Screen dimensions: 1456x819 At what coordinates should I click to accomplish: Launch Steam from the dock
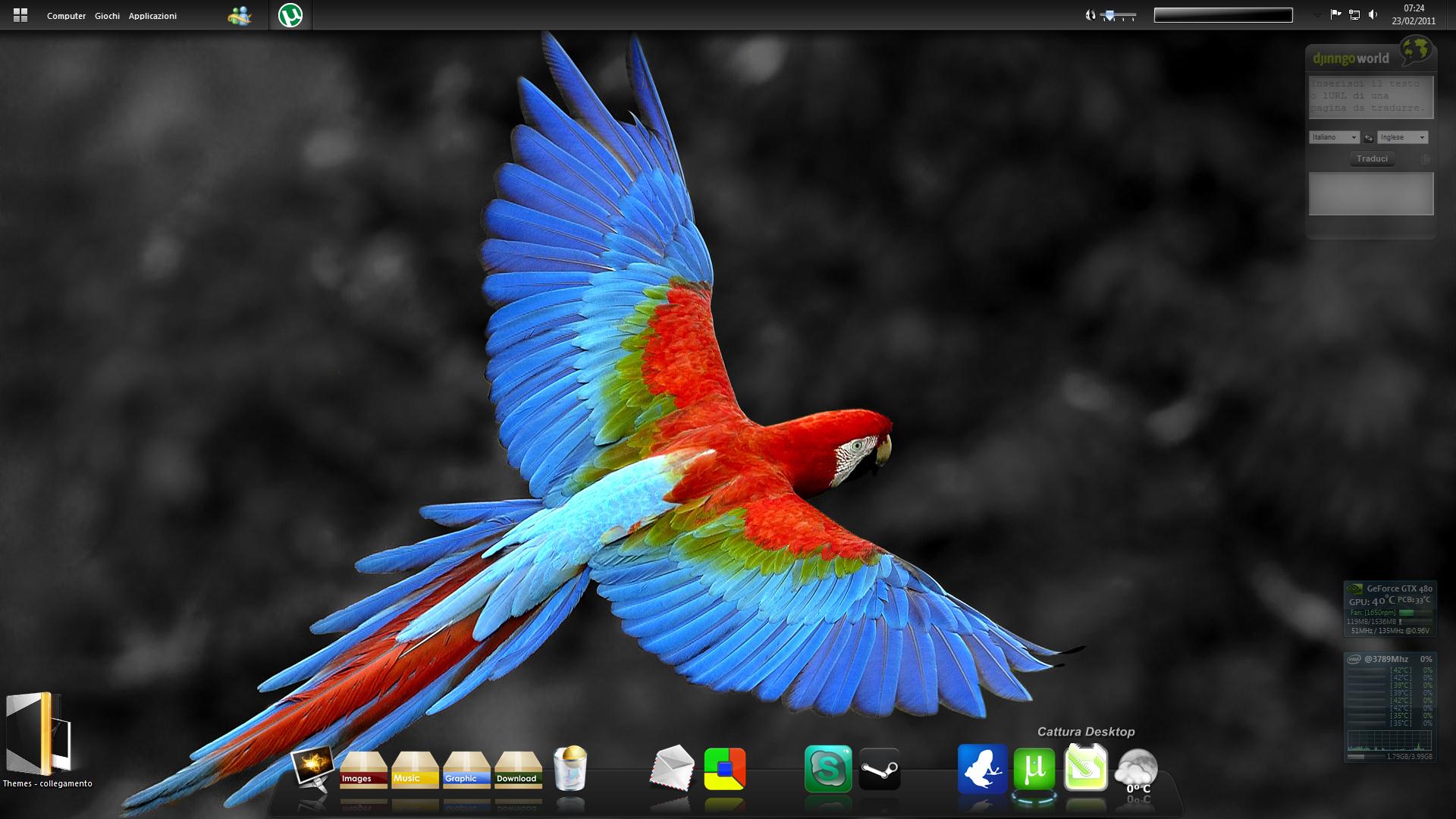point(880,768)
